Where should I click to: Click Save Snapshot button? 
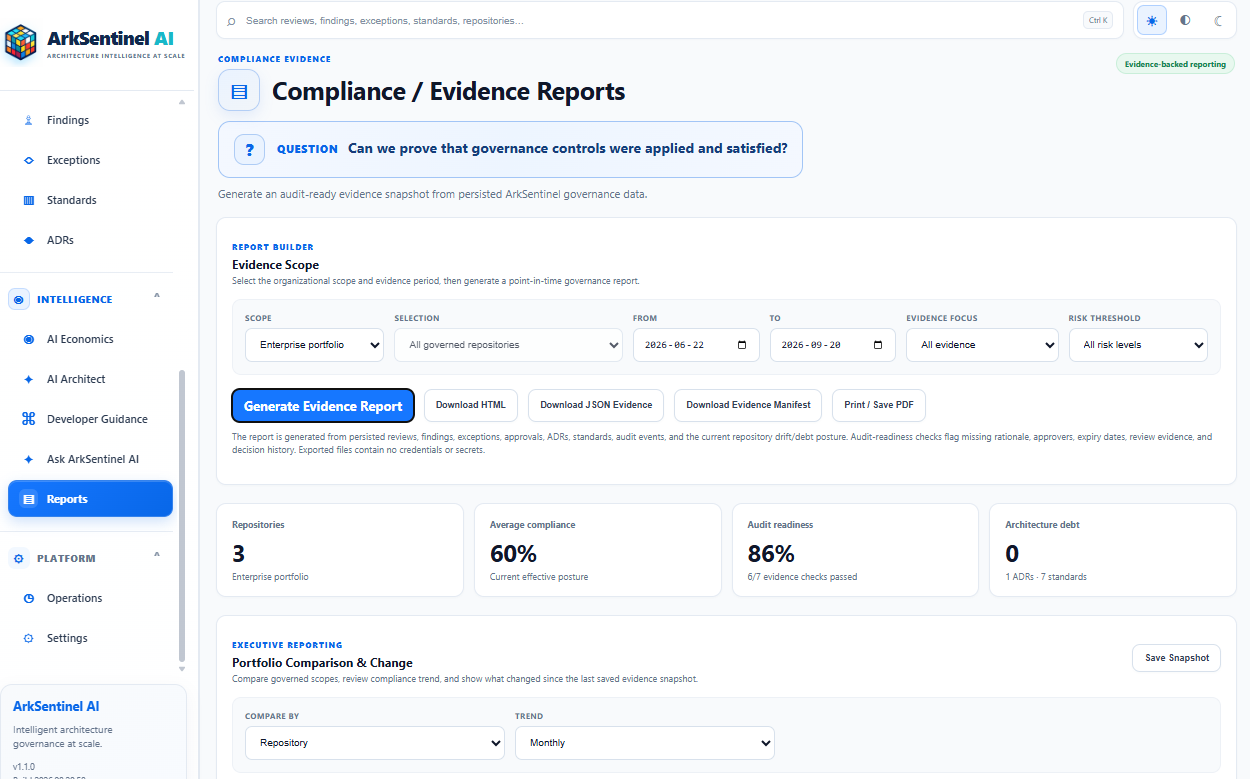pos(1176,658)
